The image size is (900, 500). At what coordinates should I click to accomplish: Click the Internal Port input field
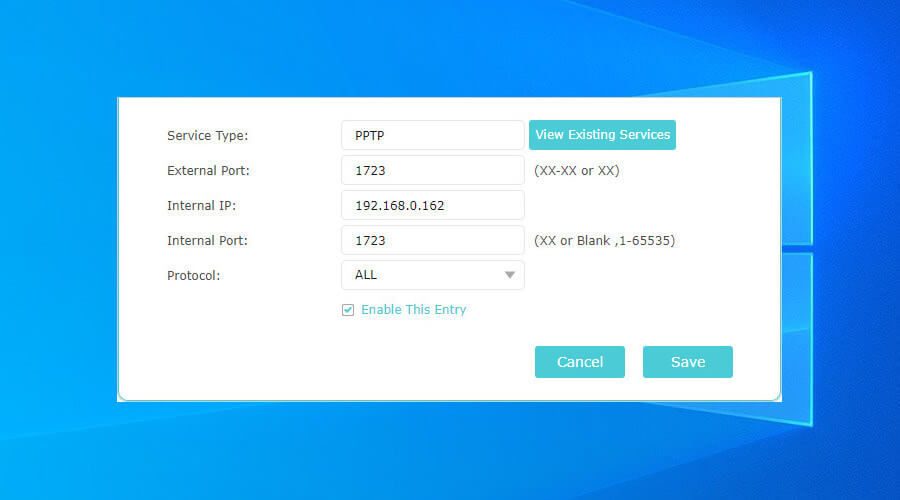(x=433, y=241)
